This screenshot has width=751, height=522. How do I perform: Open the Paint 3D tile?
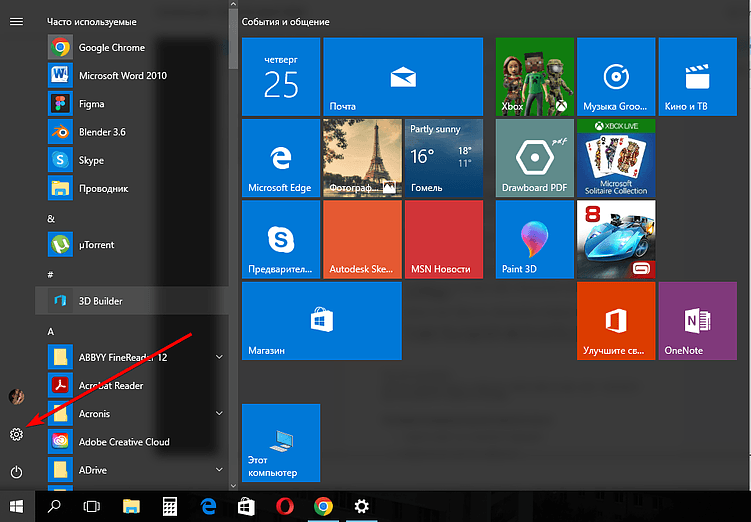[535, 239]
